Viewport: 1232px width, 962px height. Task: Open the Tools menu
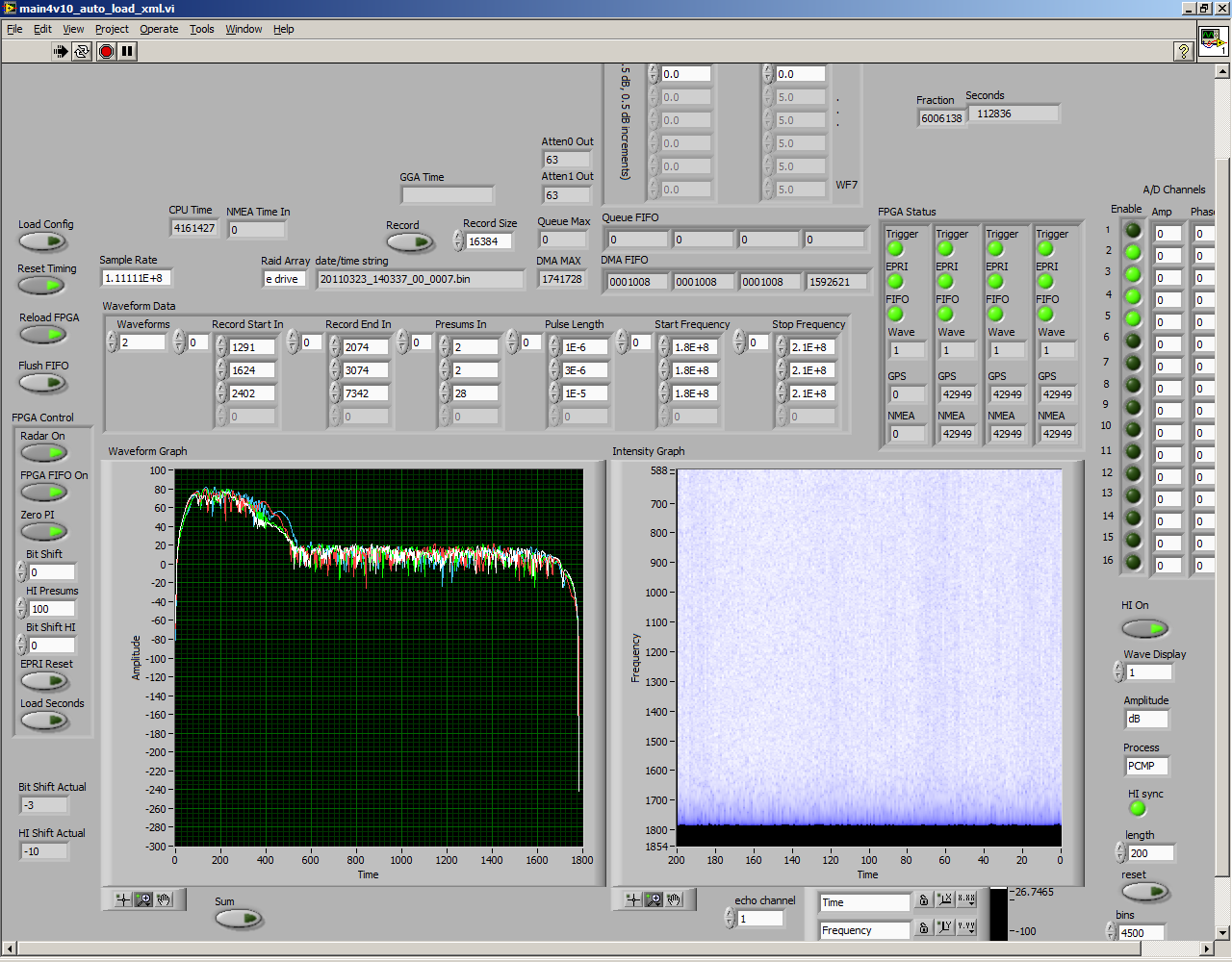201,29
